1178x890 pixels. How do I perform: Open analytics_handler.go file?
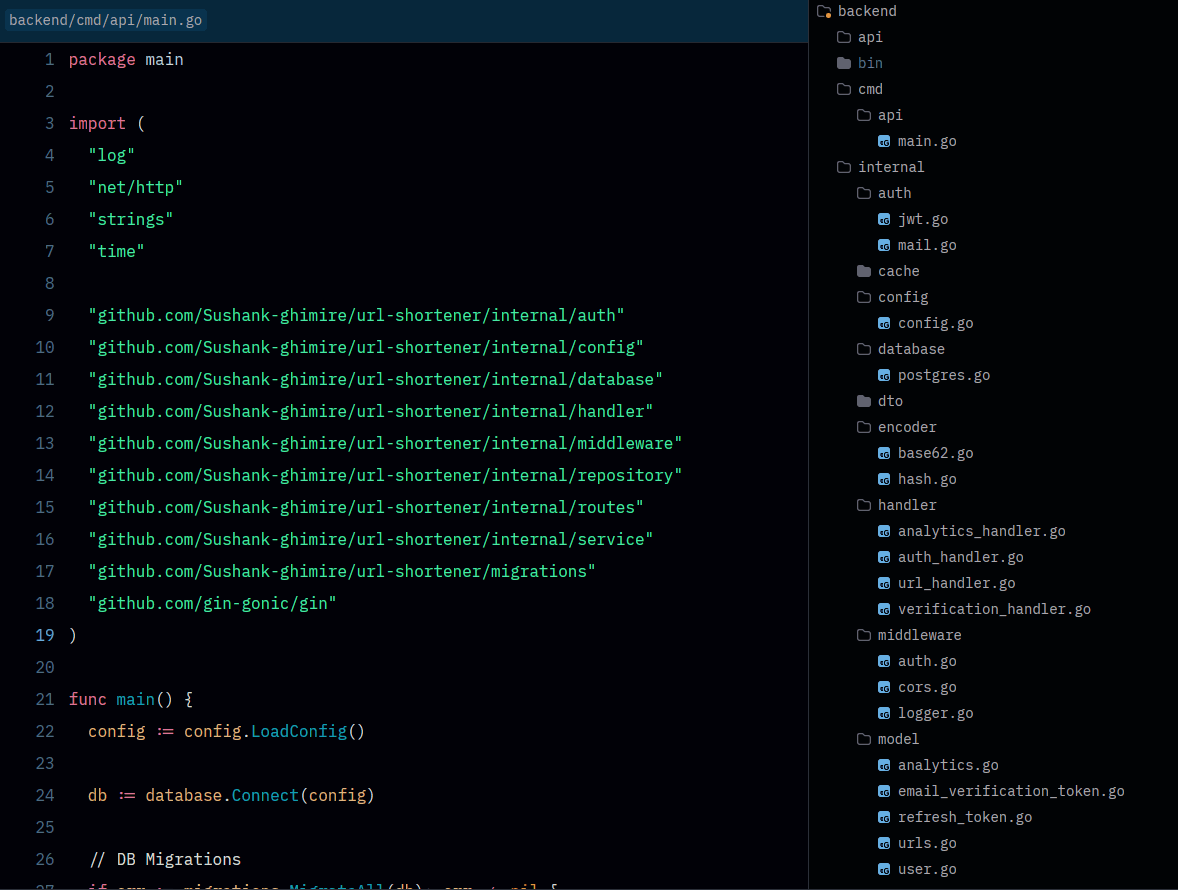(982, 532)
